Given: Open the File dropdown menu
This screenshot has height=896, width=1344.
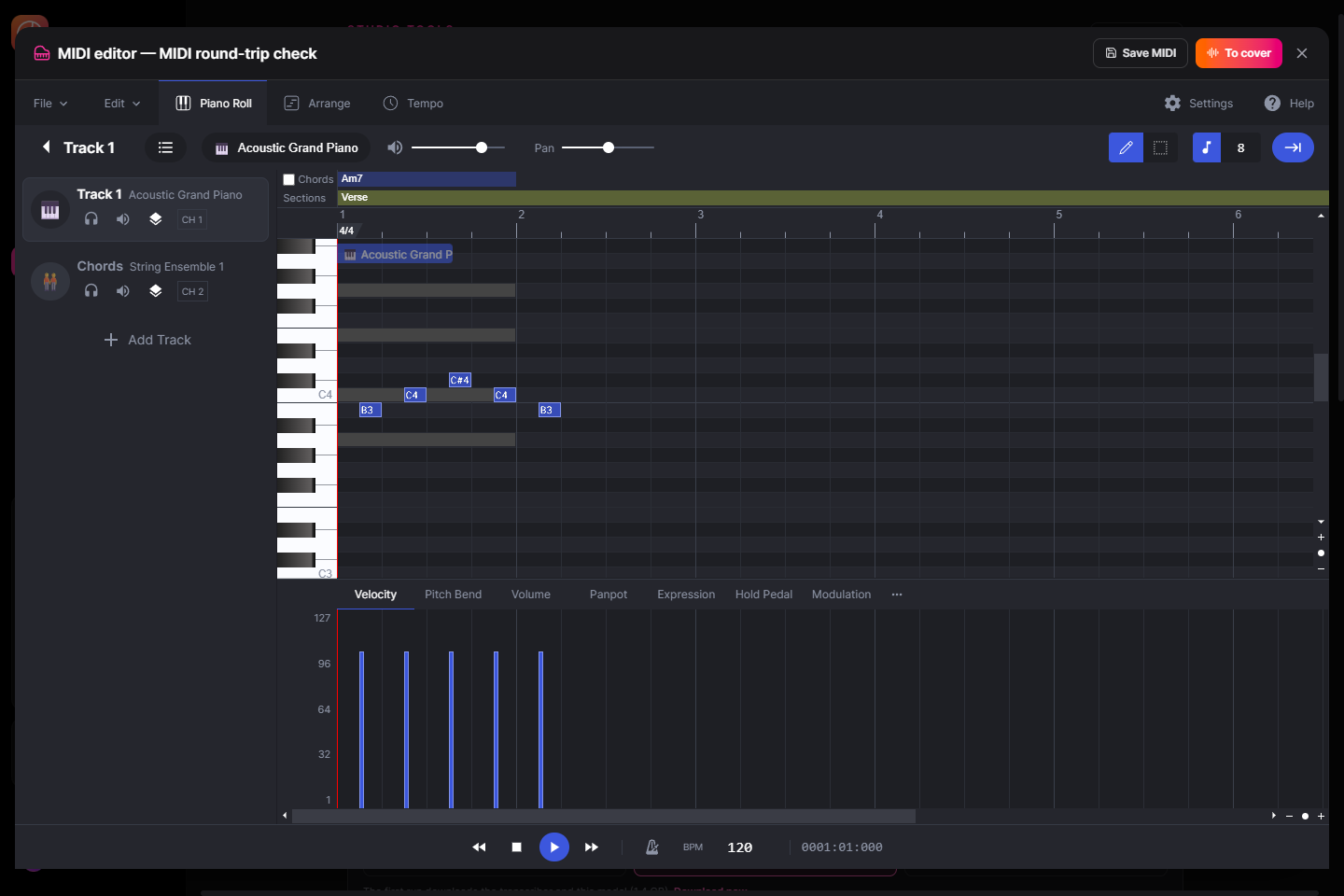Looking at the screenshot, I should [x=50, y=103].
